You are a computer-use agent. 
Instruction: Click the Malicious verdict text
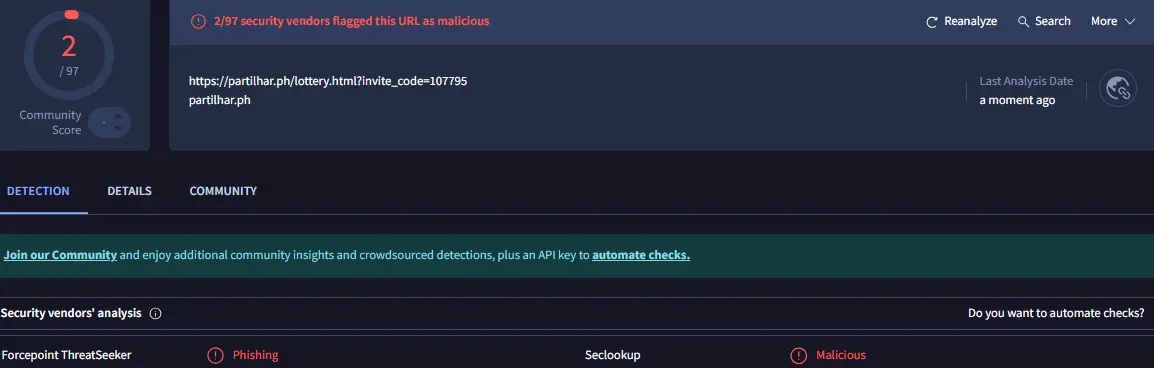(840, 355)
